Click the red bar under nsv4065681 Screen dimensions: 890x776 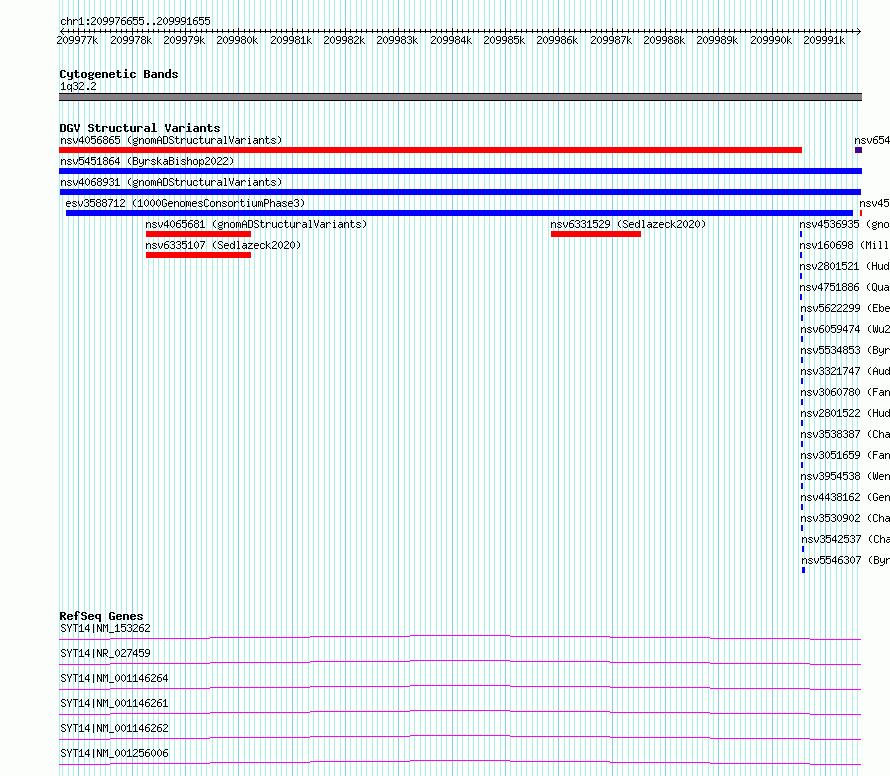click(x=198, y=234)
